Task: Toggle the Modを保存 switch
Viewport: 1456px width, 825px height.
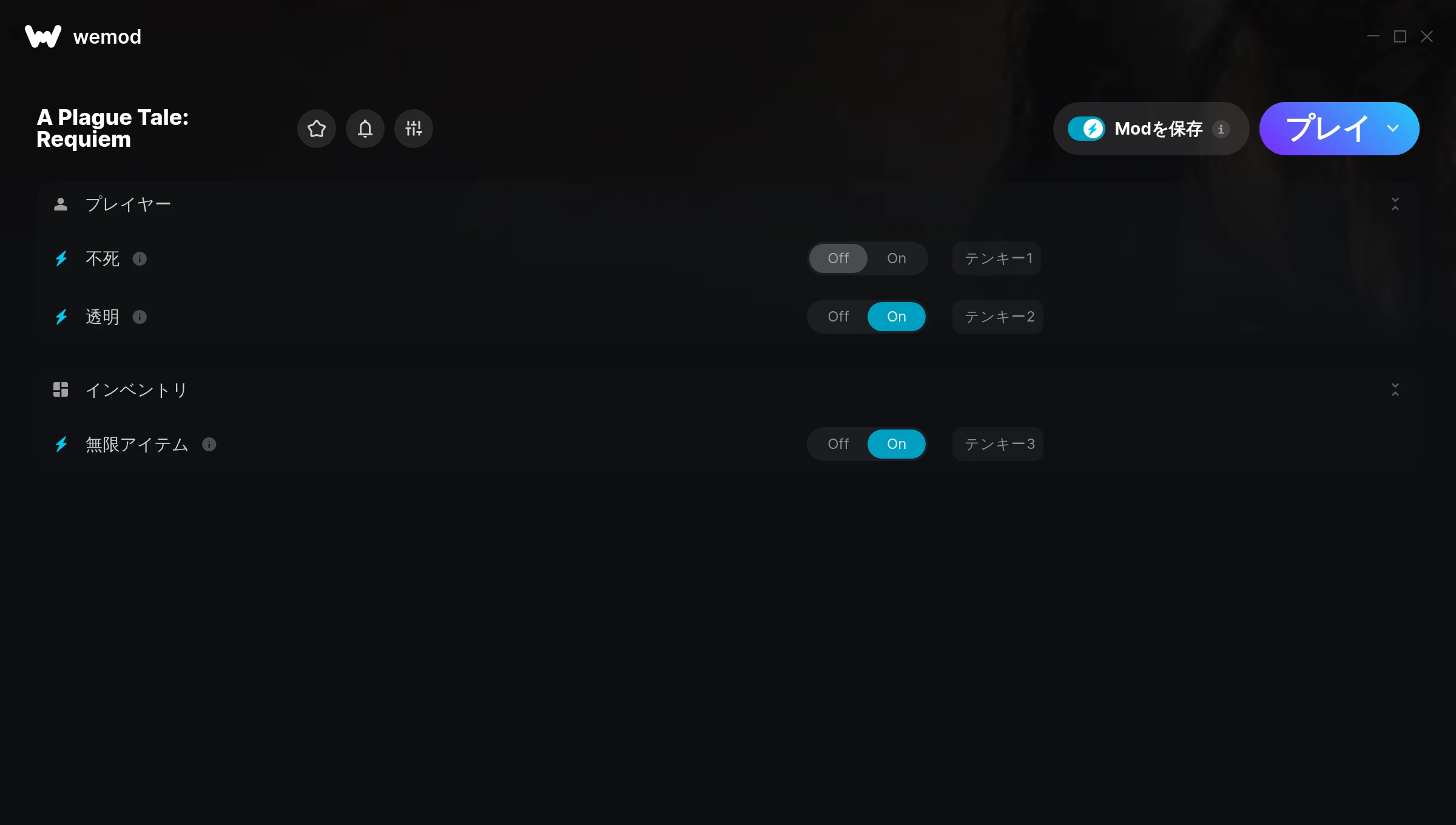Action: point(1086,129)
